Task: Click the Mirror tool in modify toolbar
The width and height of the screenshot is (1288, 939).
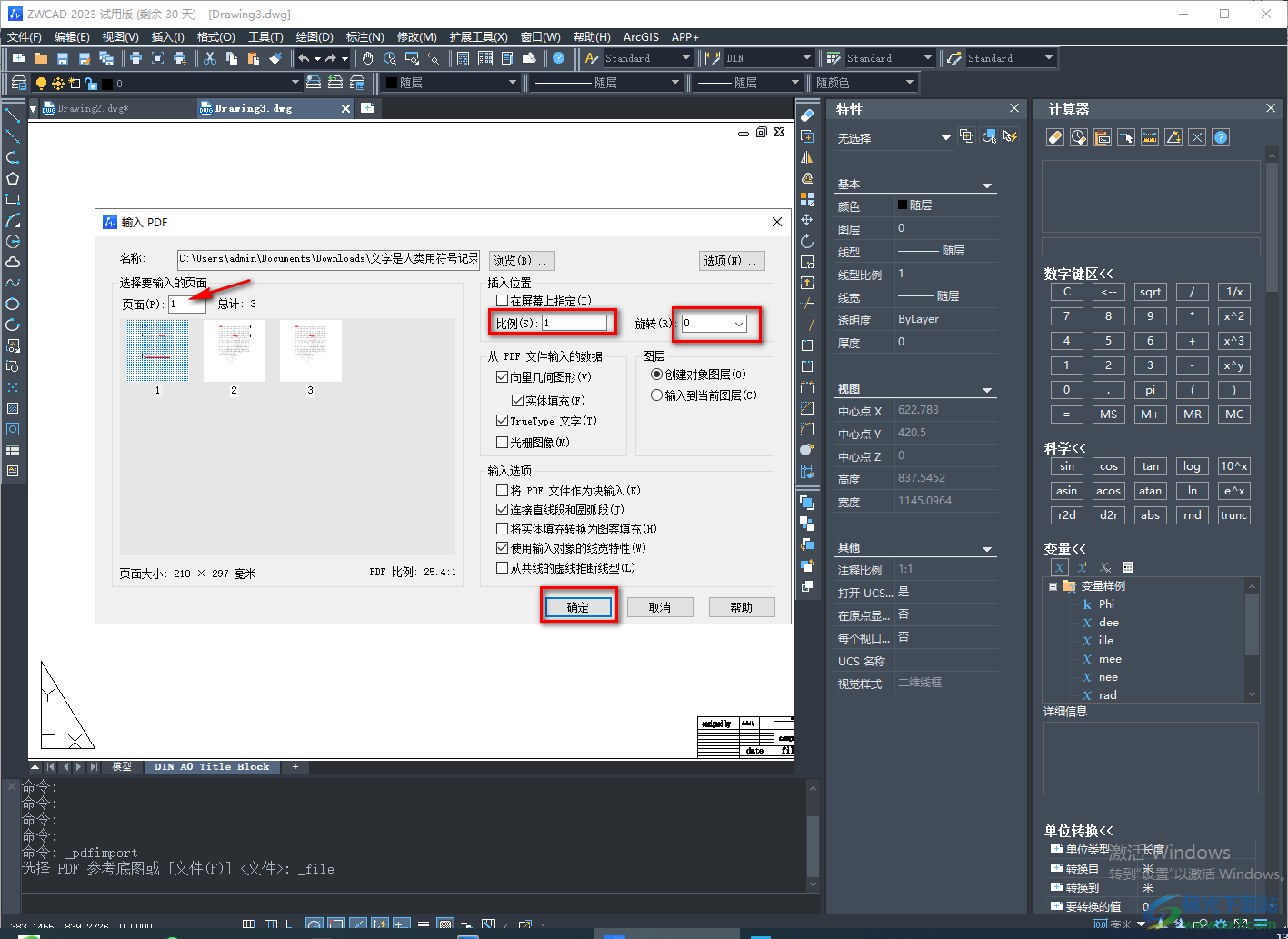Action: 807,157
